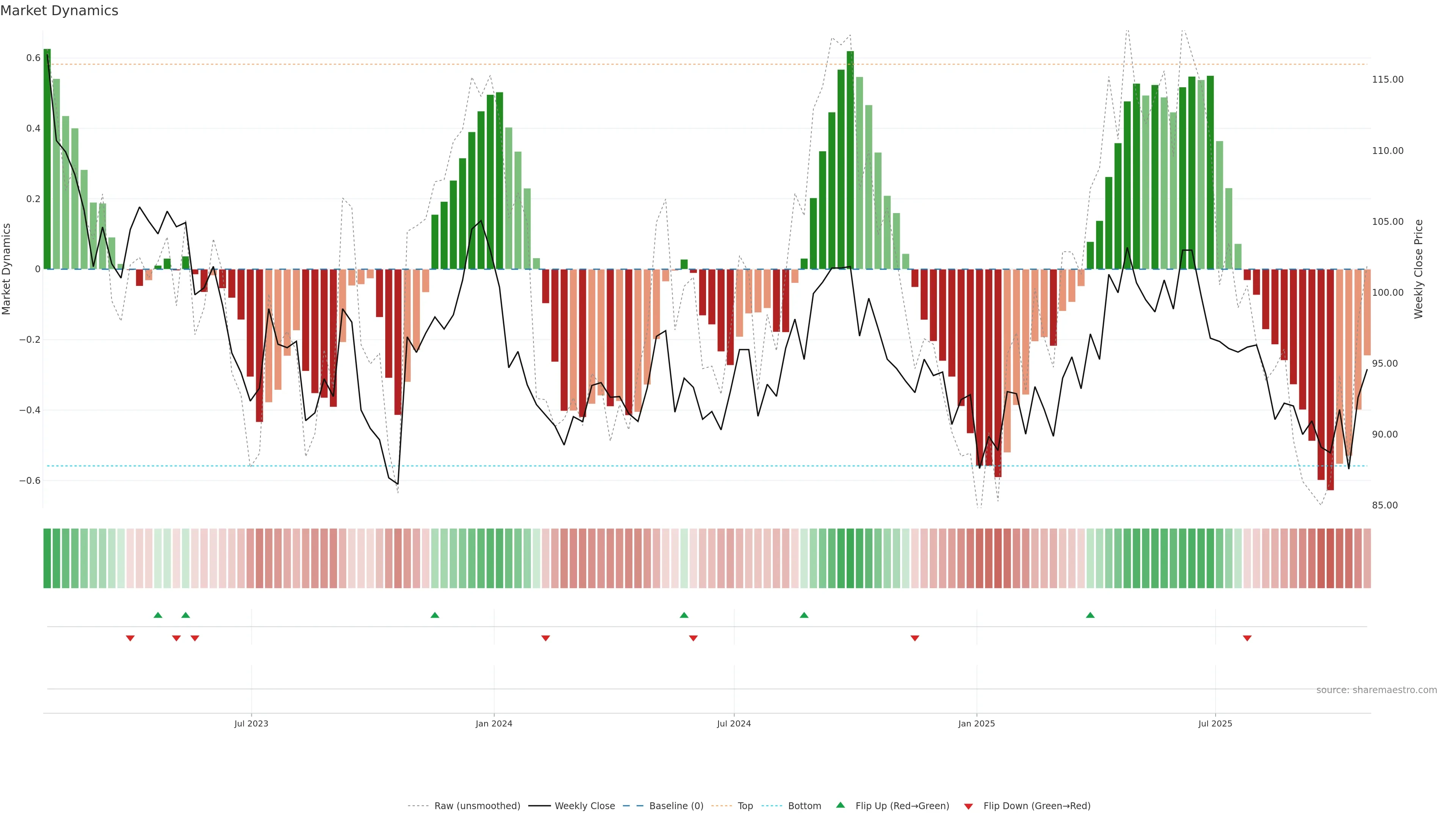Image resolution: width=1456 pixels, height=819 pixels.
Task: Click the Weekly Close Price axis title
Action: 1419,269
